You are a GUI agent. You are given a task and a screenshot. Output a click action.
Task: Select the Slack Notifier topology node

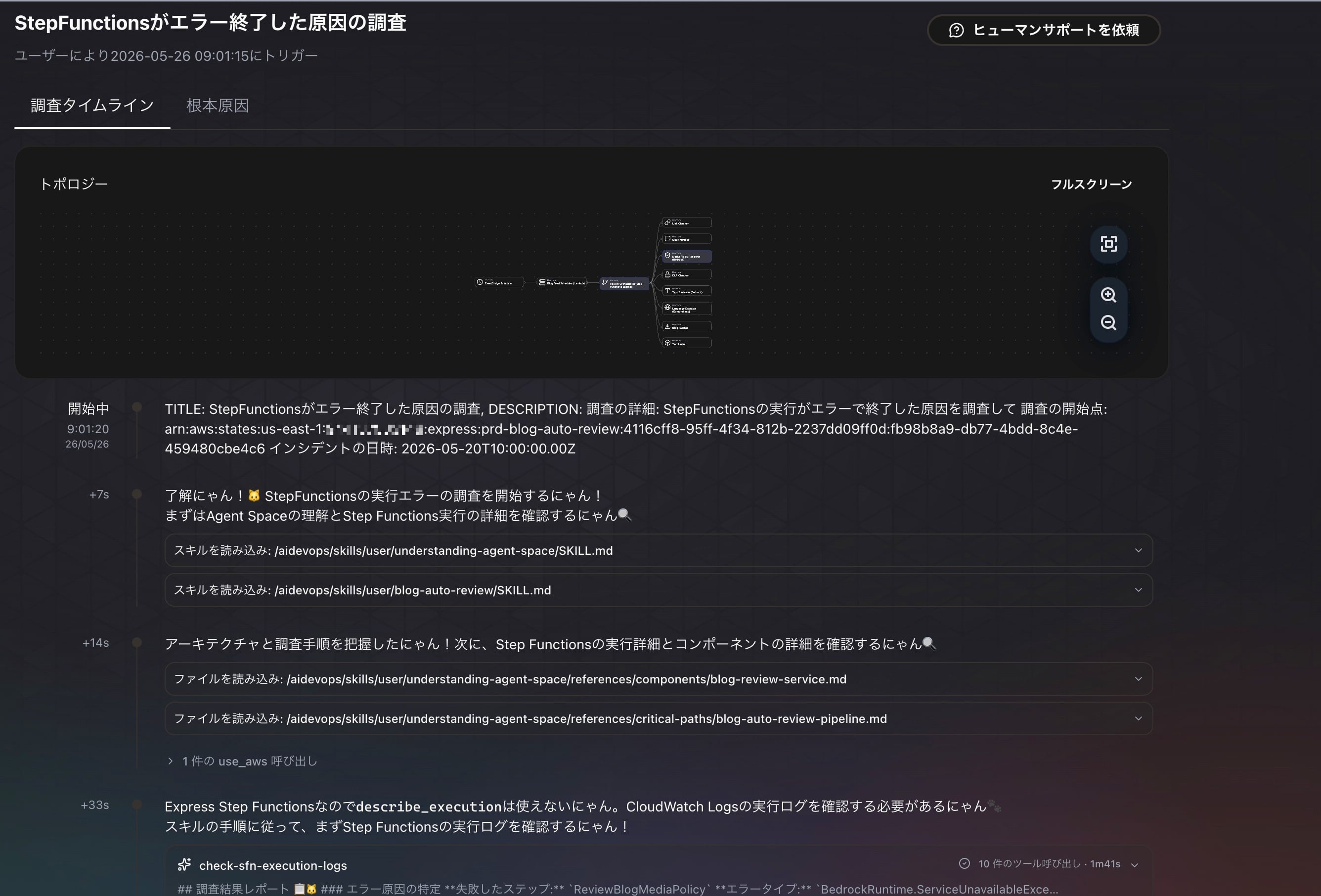687,239
